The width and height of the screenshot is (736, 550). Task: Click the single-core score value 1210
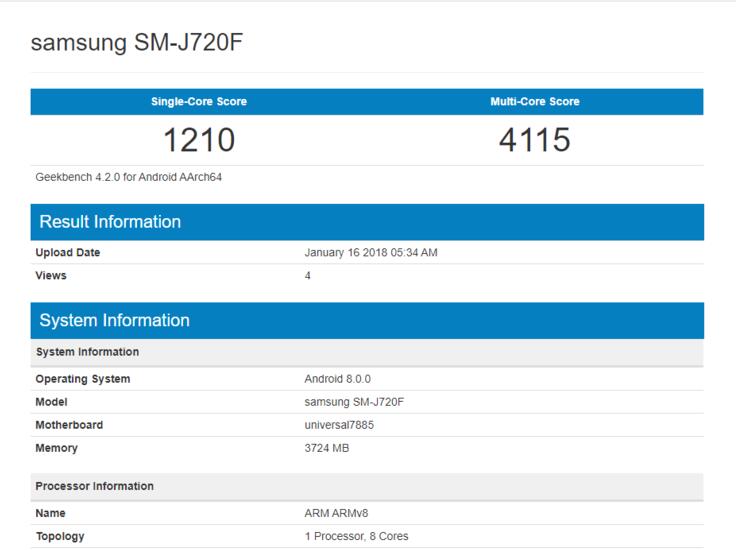click(x=199, y=140)
